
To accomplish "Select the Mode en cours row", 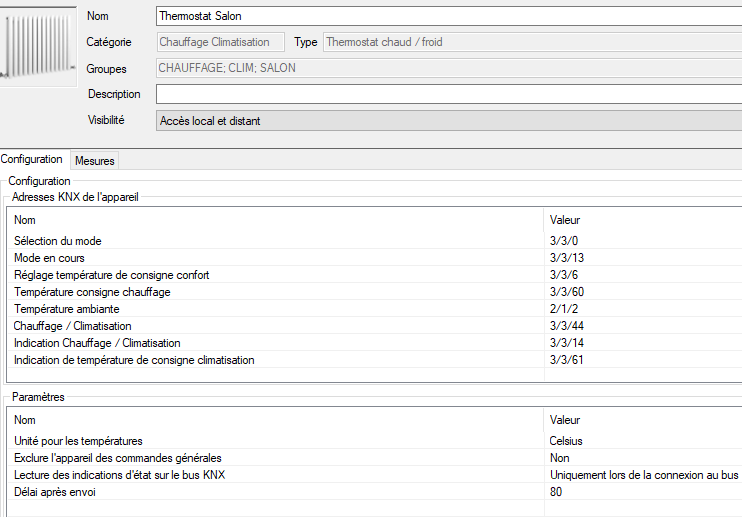I will point(374,258).
